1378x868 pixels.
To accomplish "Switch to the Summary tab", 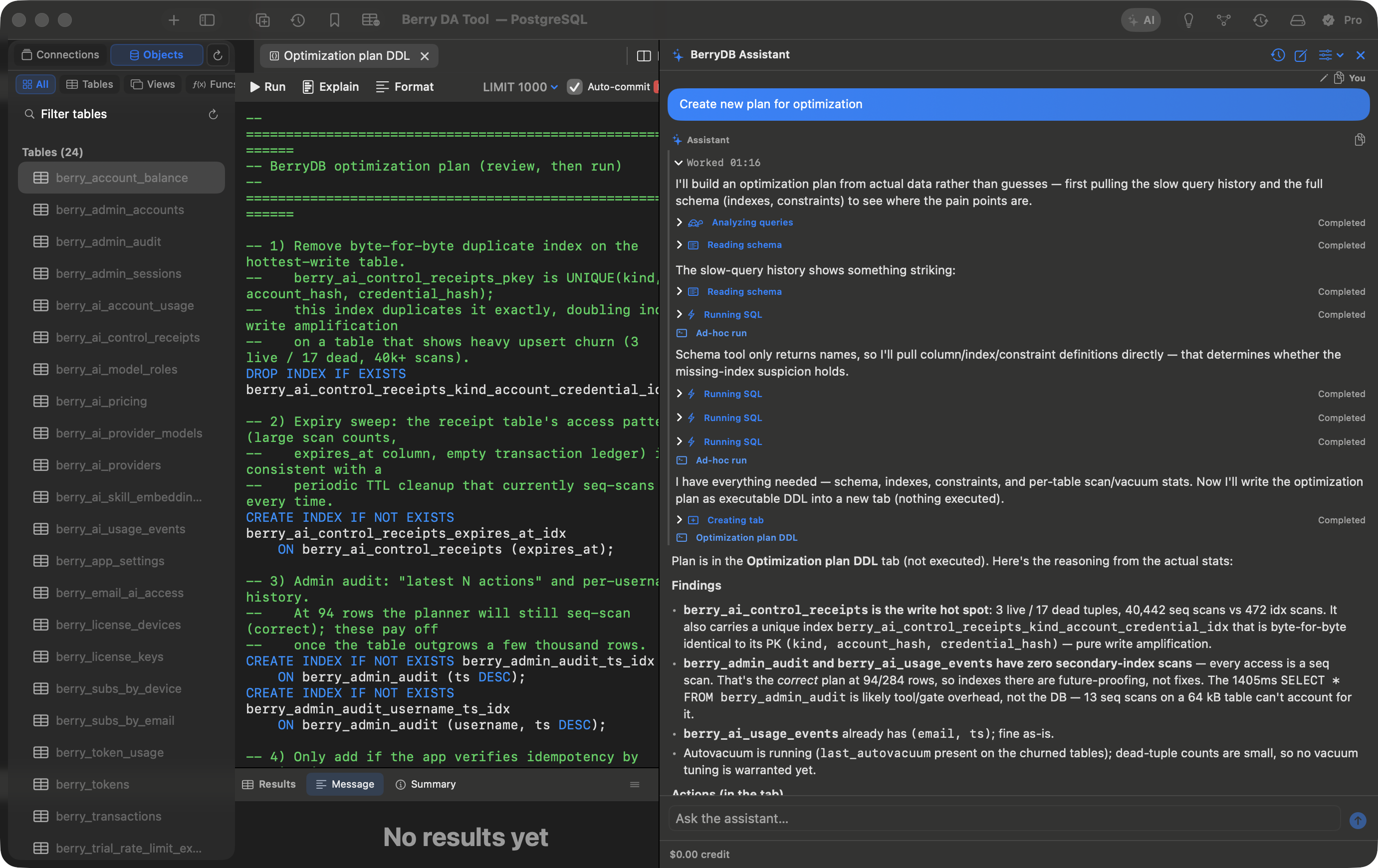I will click(425, 784).
